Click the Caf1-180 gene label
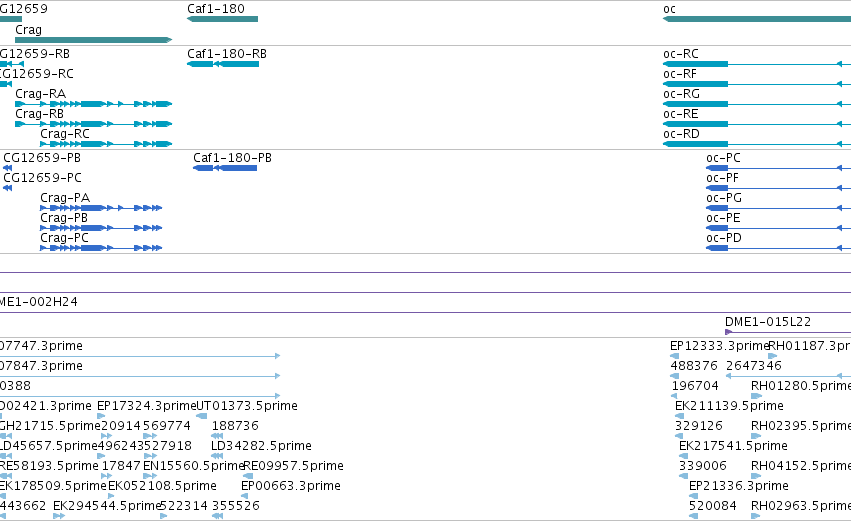Image resolution: width=851 pixels, height=521 pixels. (215, 9)
